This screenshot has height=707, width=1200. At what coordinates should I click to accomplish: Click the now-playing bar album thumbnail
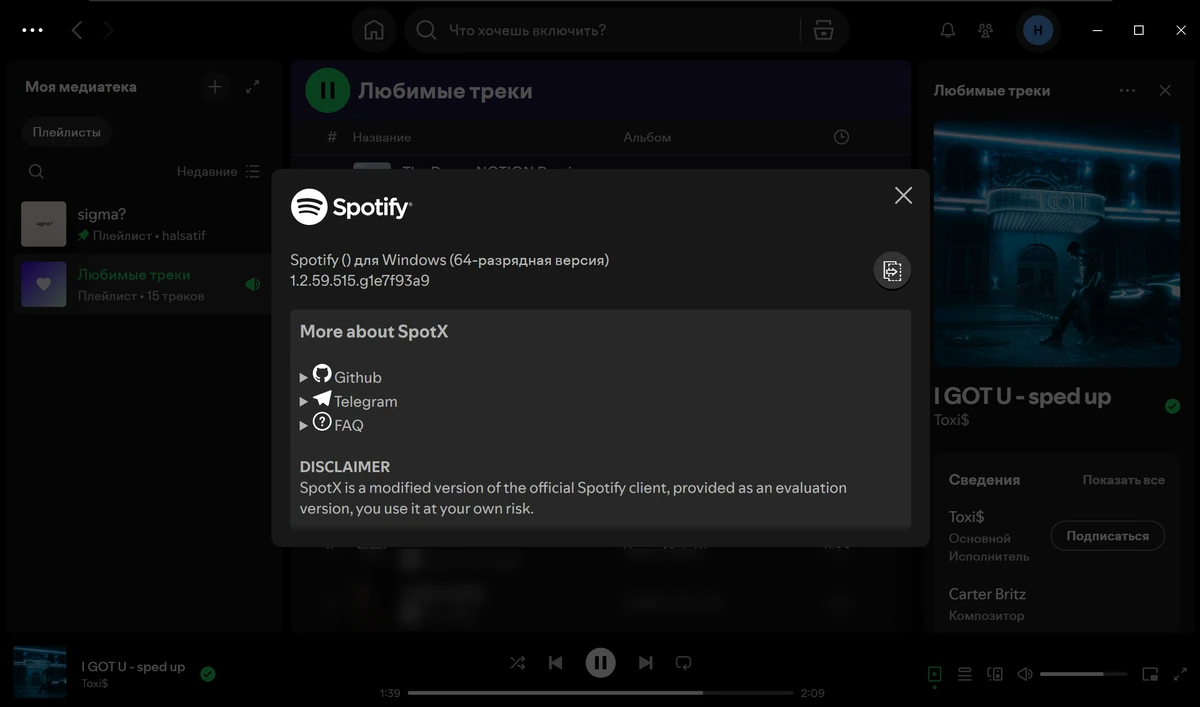[41, 672]
